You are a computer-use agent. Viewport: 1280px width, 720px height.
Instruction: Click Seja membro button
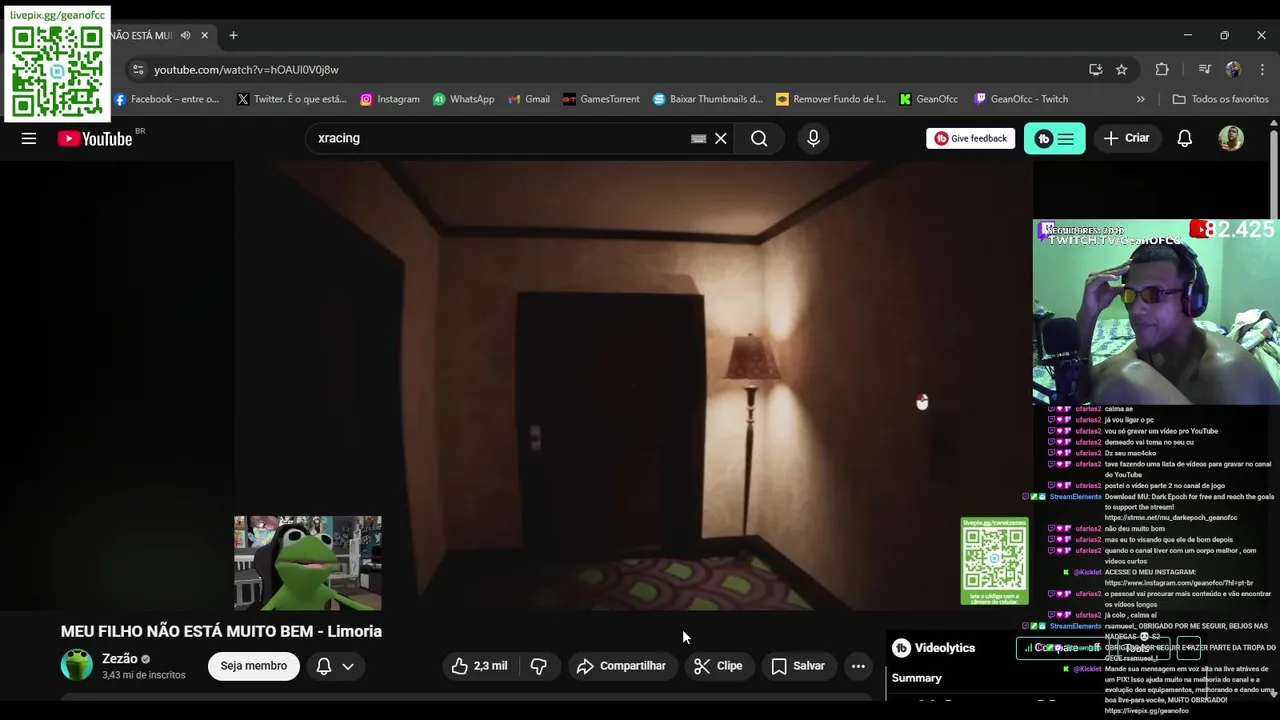pos(254,666)
